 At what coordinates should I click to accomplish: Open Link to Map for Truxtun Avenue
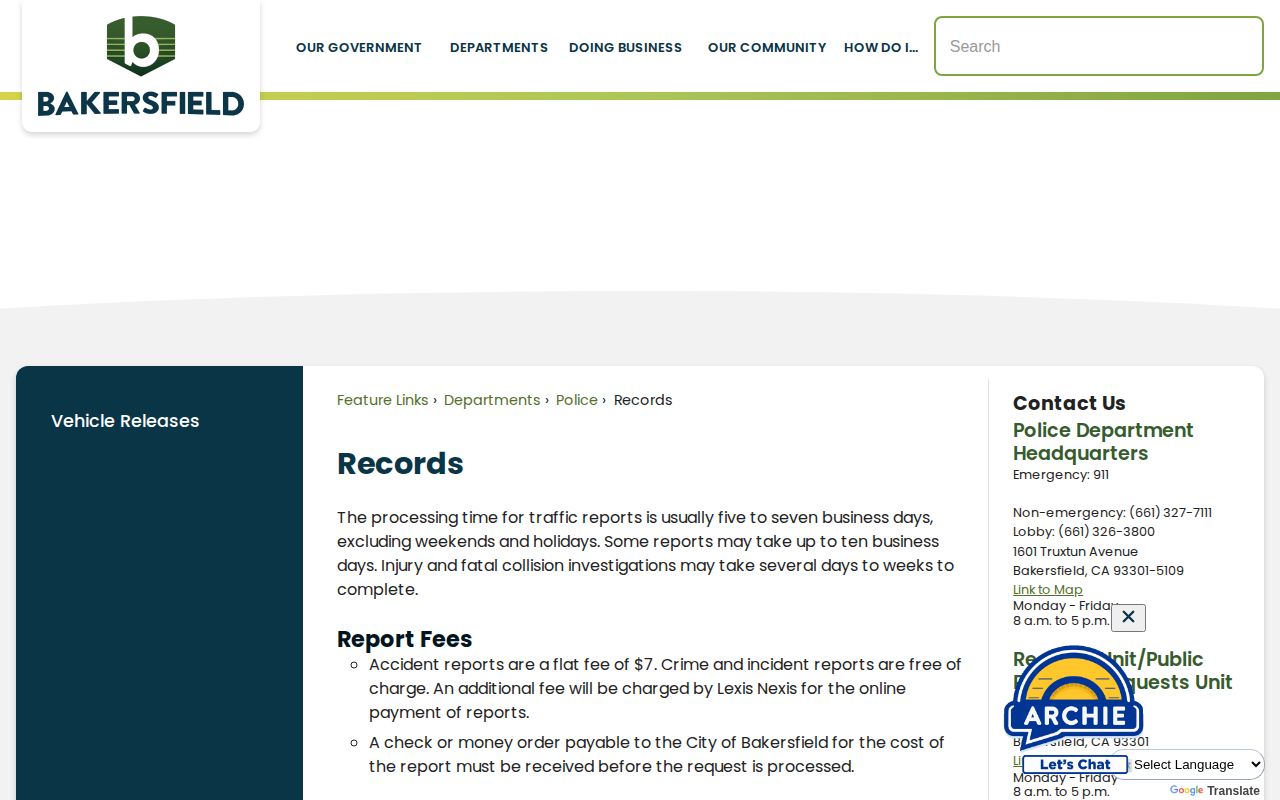[1048, 590]
